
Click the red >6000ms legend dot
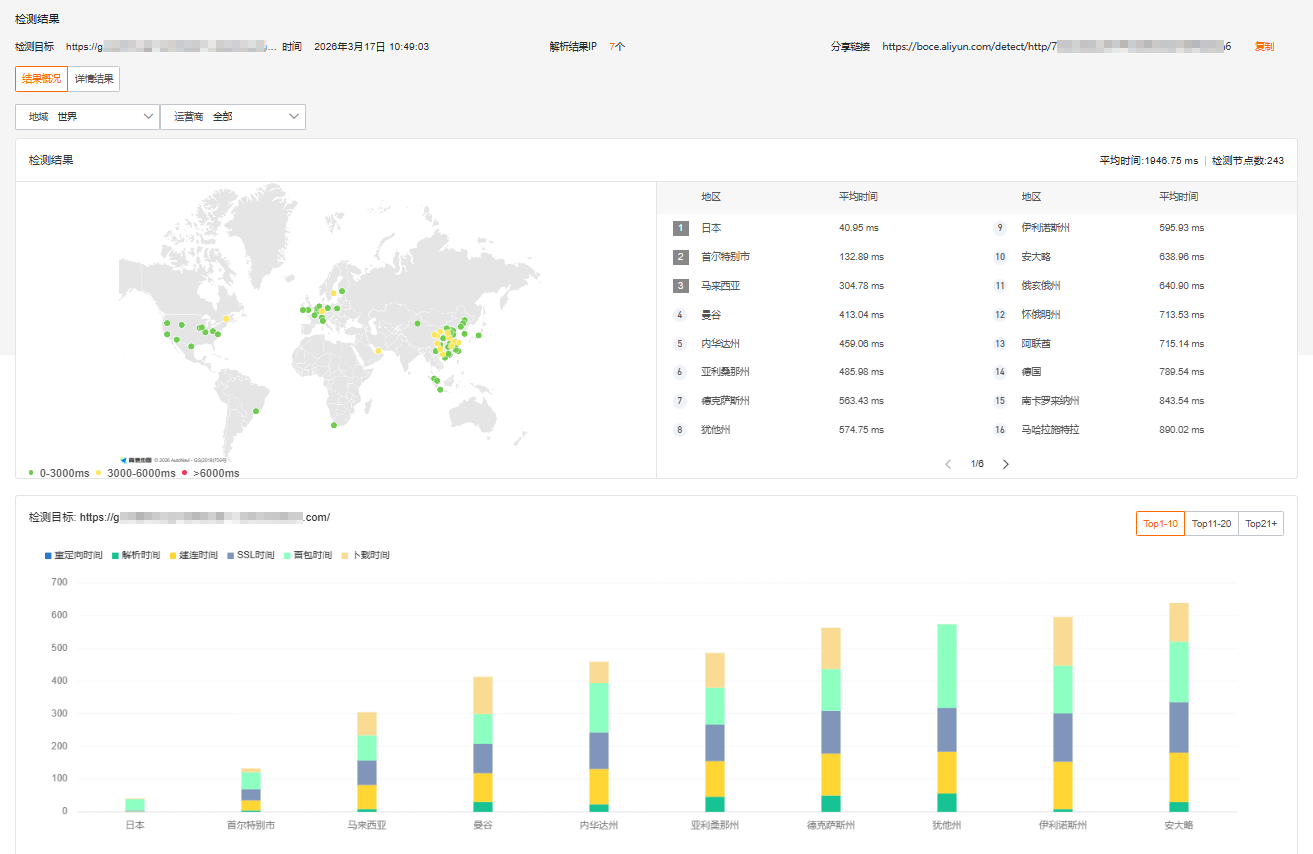click(x=185, y=473)
